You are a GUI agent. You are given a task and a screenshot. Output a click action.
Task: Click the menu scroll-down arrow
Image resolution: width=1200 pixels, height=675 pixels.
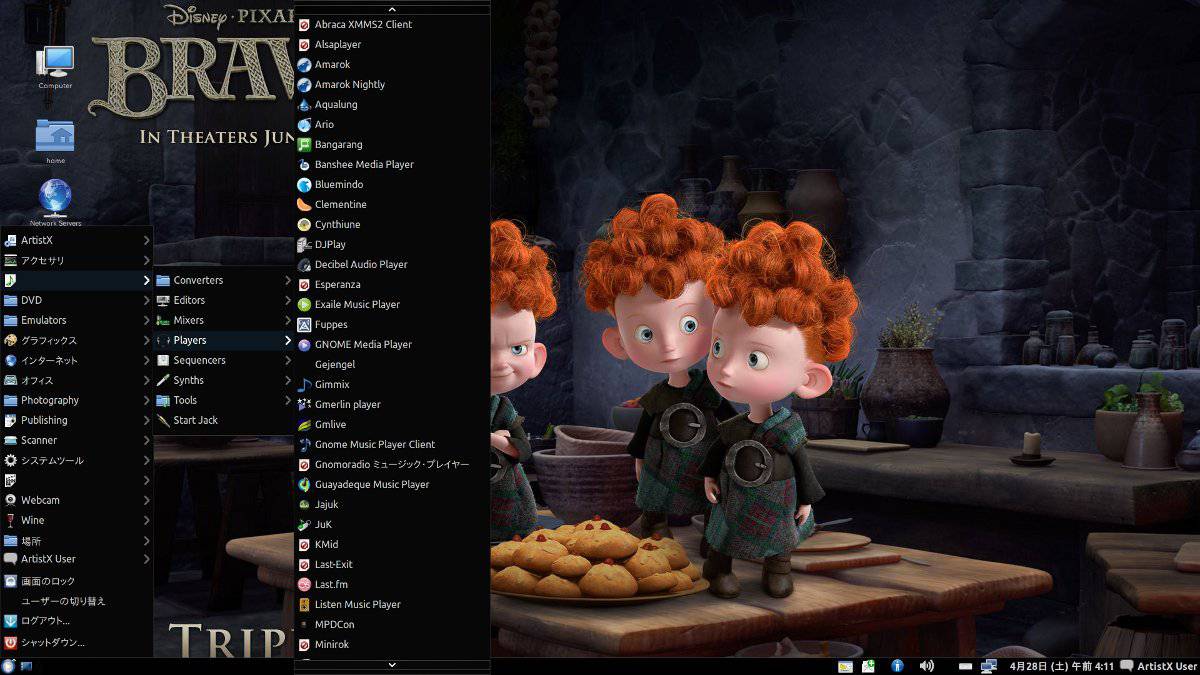point(392,664)
